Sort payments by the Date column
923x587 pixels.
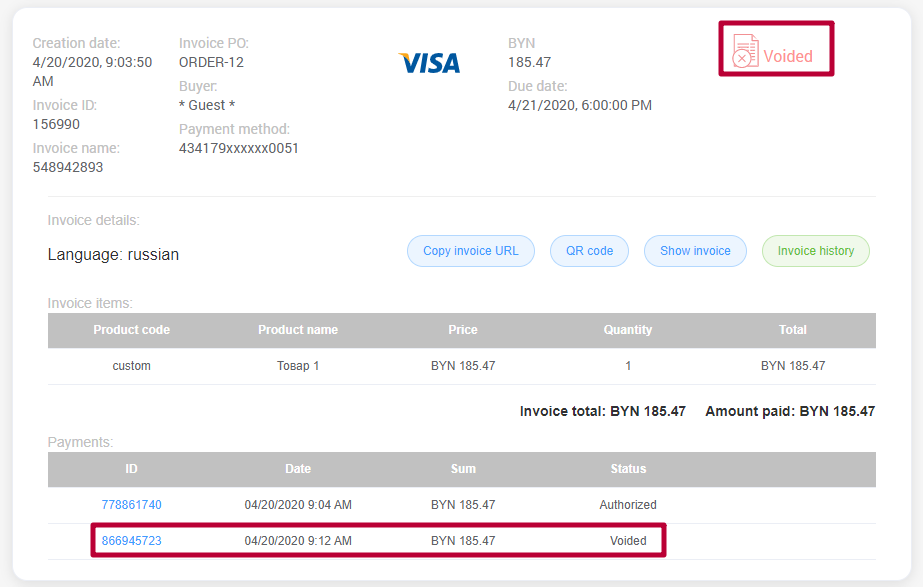298,469
